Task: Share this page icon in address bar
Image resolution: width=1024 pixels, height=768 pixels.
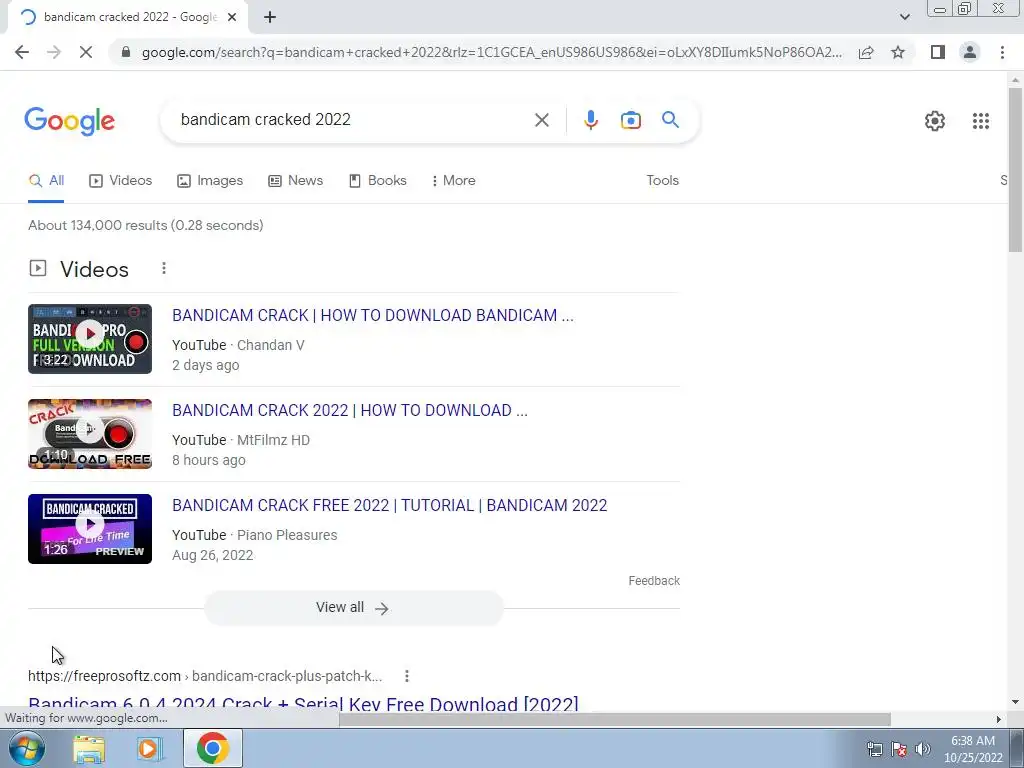Action: pos(866,52)
